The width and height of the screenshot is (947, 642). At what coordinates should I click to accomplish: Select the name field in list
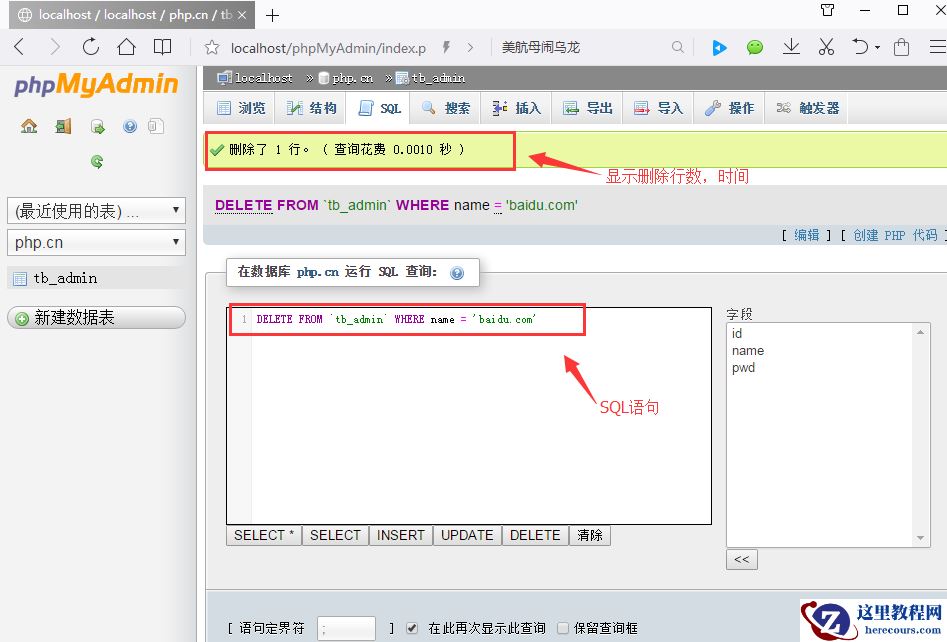[748, 350]
